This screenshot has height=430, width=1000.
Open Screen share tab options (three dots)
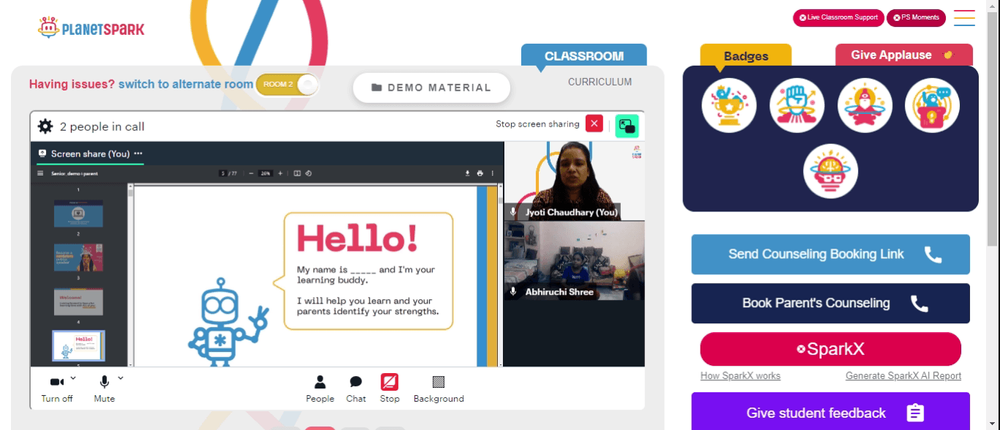[x=138, y=154]
